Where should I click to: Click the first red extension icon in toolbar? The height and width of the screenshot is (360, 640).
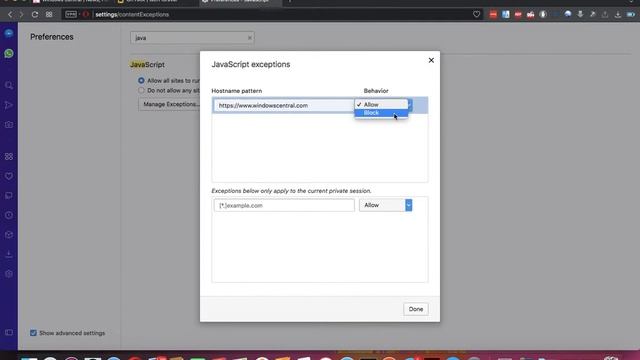pos(493,14)
